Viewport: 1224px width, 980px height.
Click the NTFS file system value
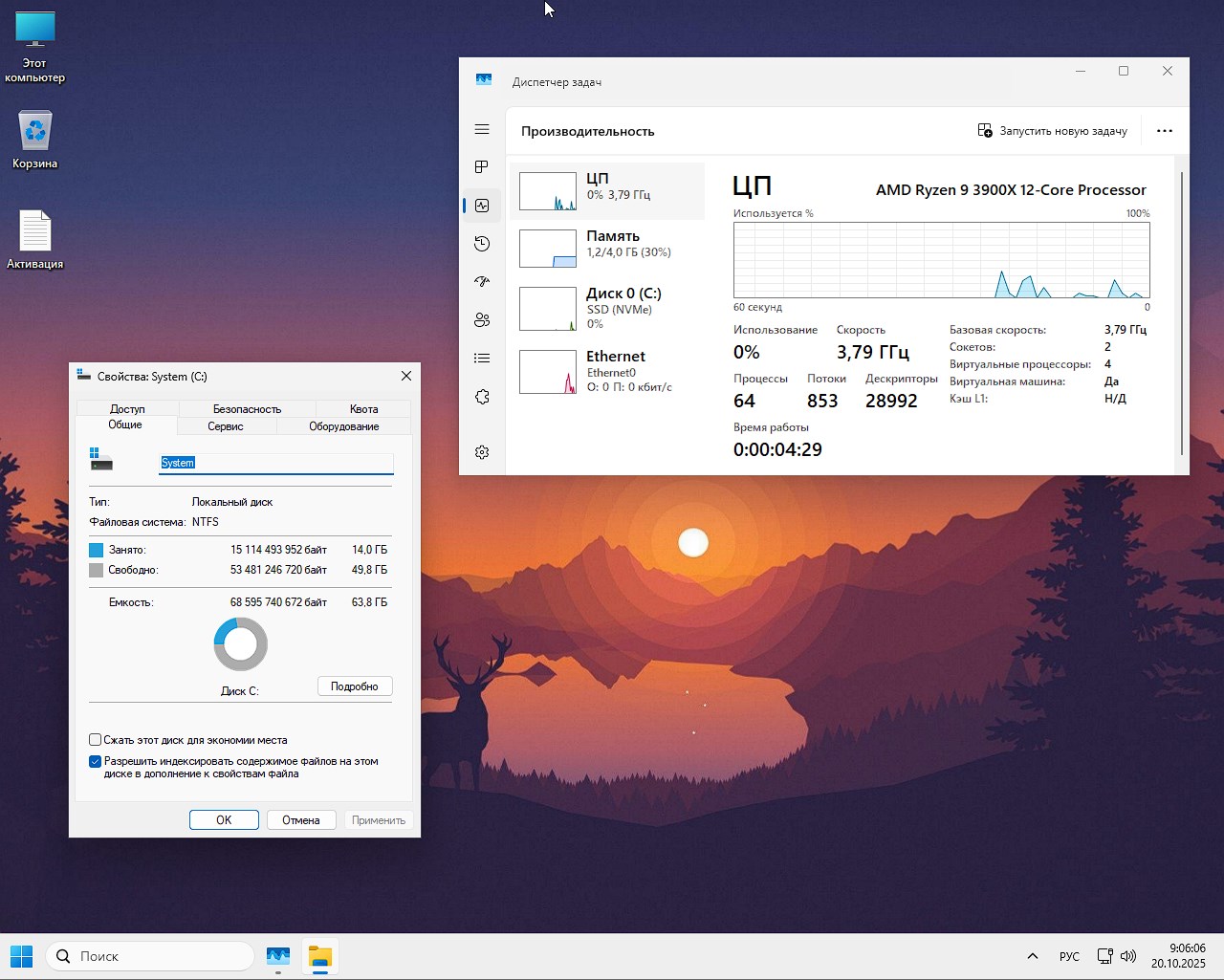point(206,522)
